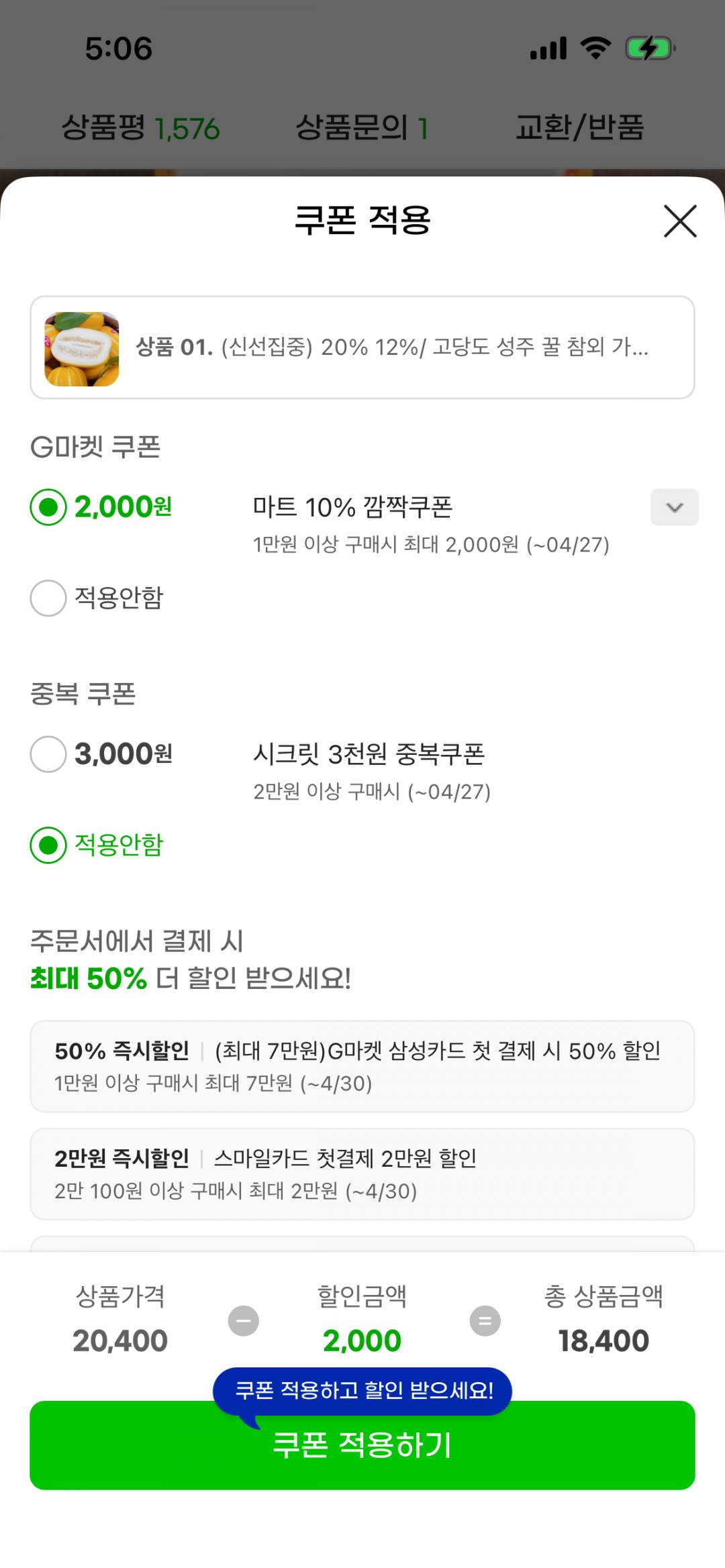This screenshot has width=725, height=1568.
Task: Open the 상품평 1,576 reviews tab
Action: click(x=140, y=127)
